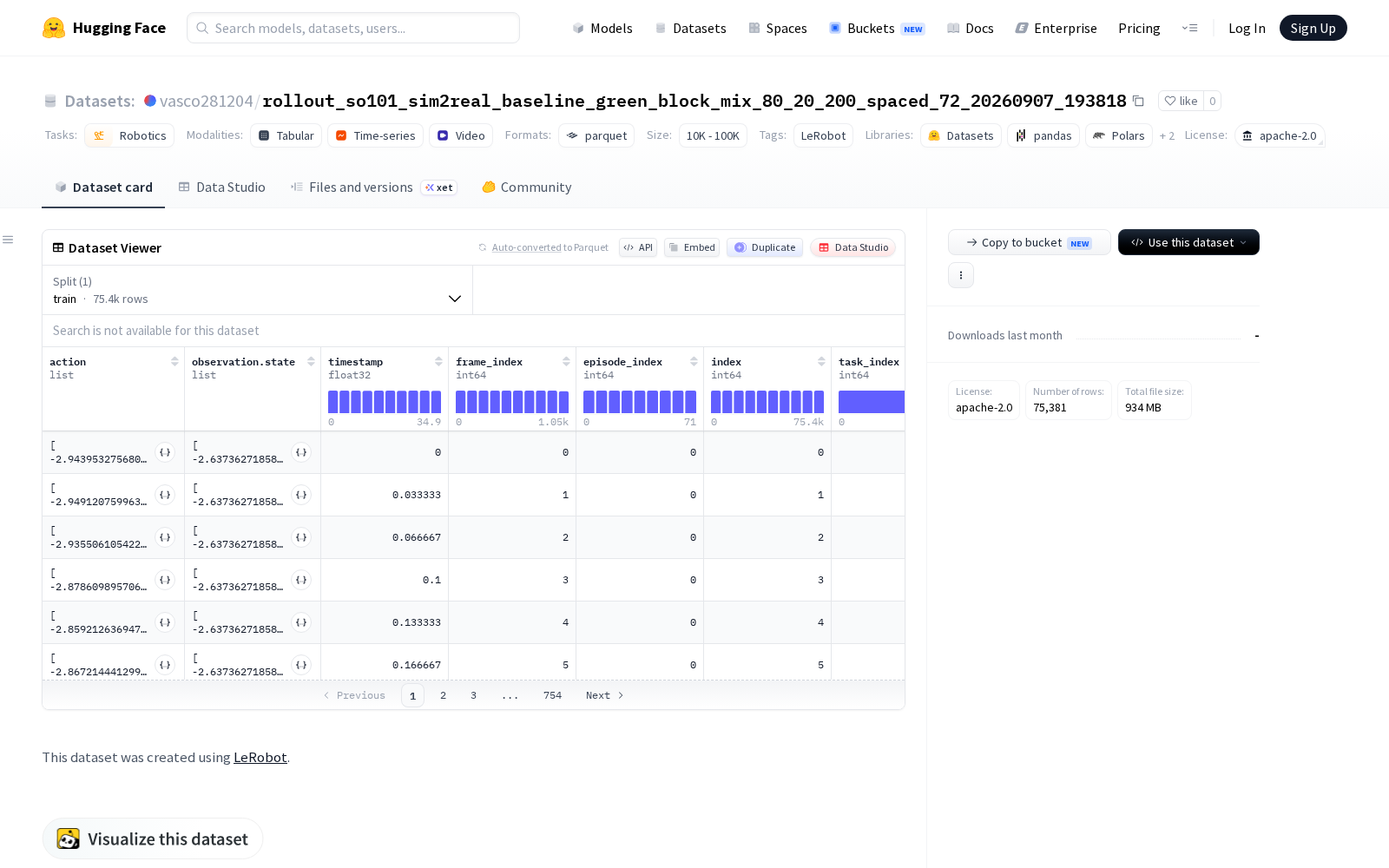
Task: Expand action cell in first row
Action: pyautogui.click(x=165, y=452)
